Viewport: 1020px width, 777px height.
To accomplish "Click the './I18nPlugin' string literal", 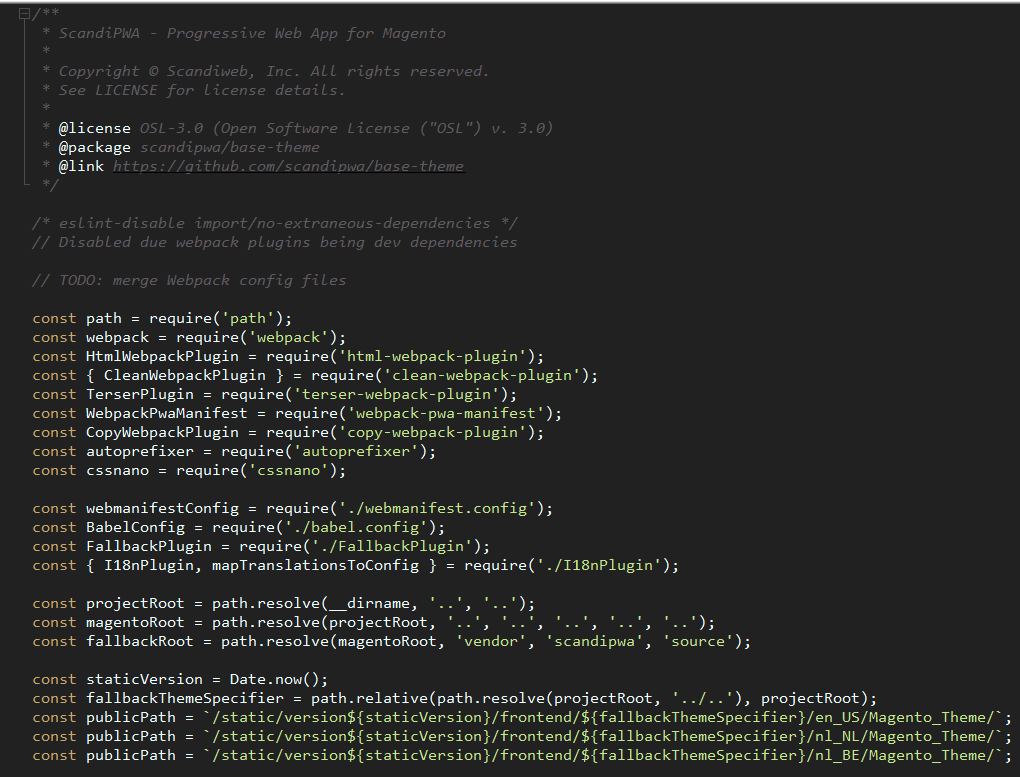I will click(x=598, y=566).
